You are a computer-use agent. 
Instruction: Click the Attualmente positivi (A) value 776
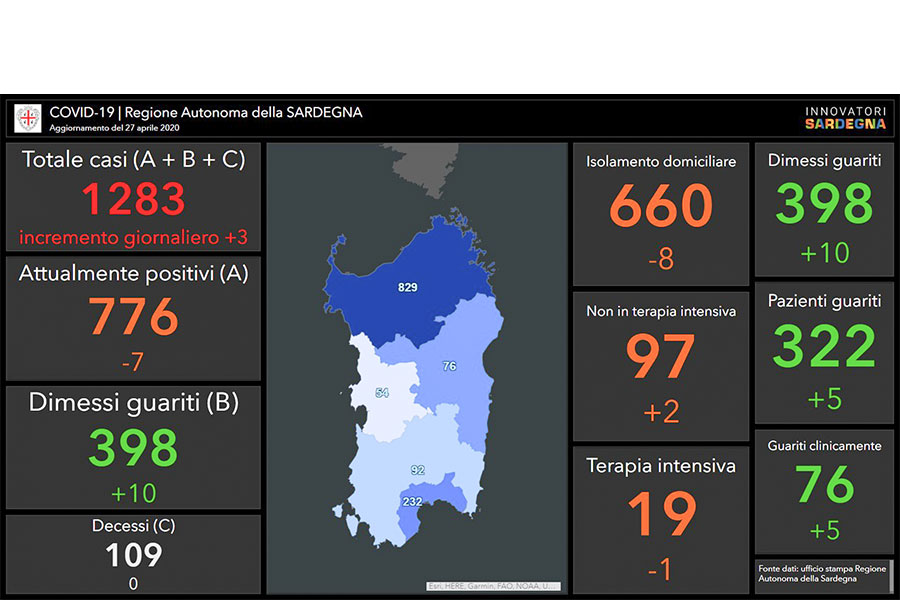(x=133, y=318)
